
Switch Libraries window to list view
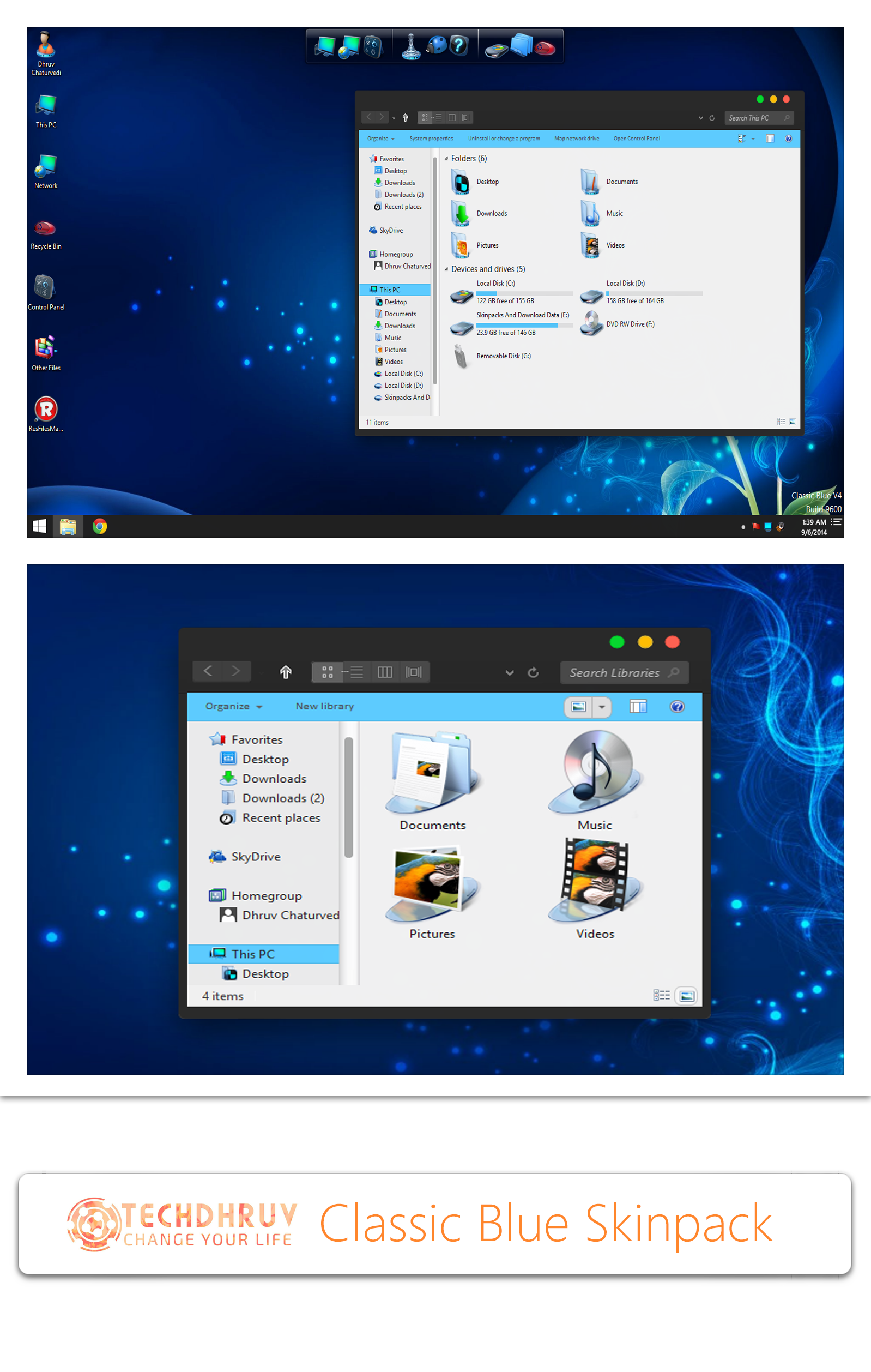(x=356, y=672)
